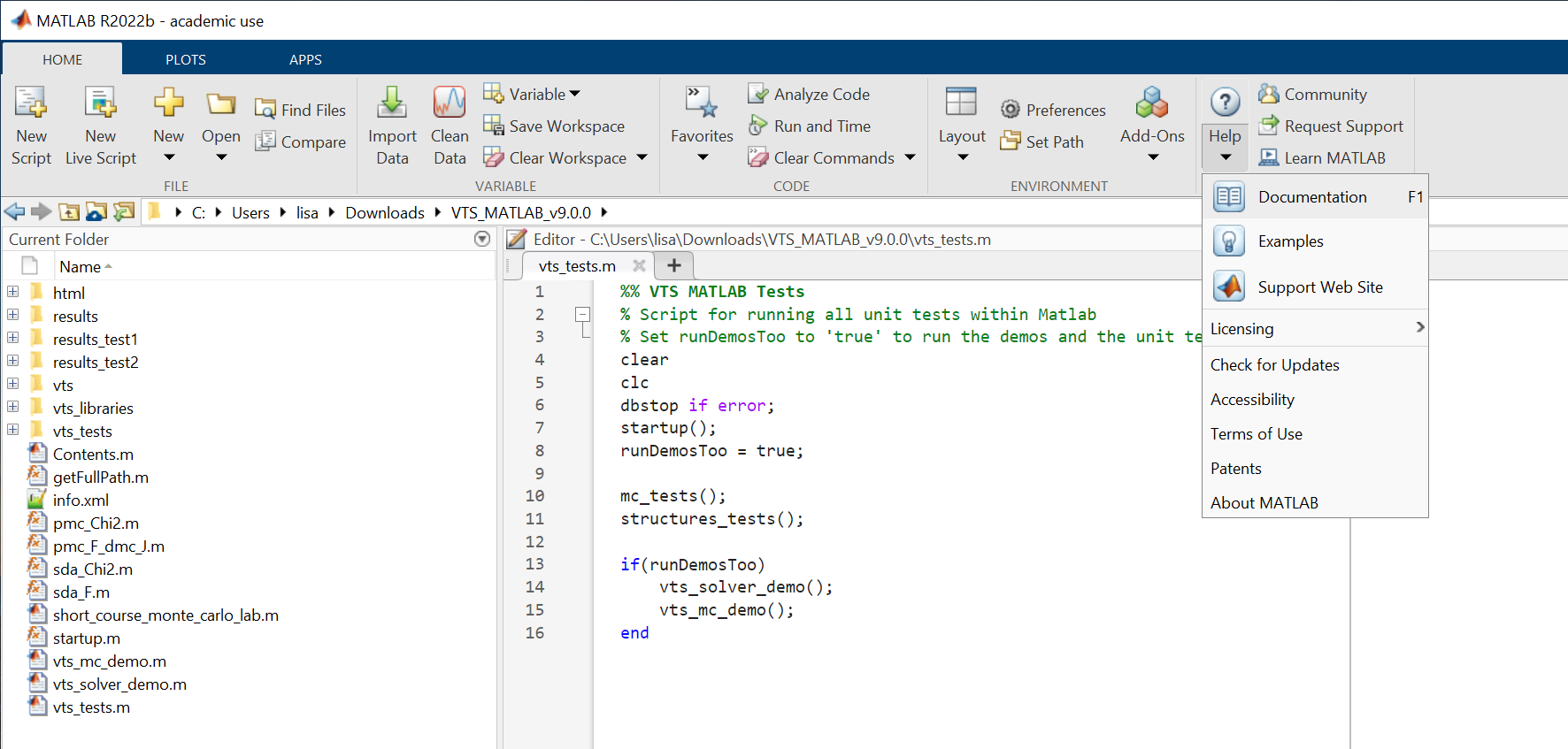The height and width of the screenshot is (749, 1568).
Task: Go up one folder level
Action: click(69, 212)
